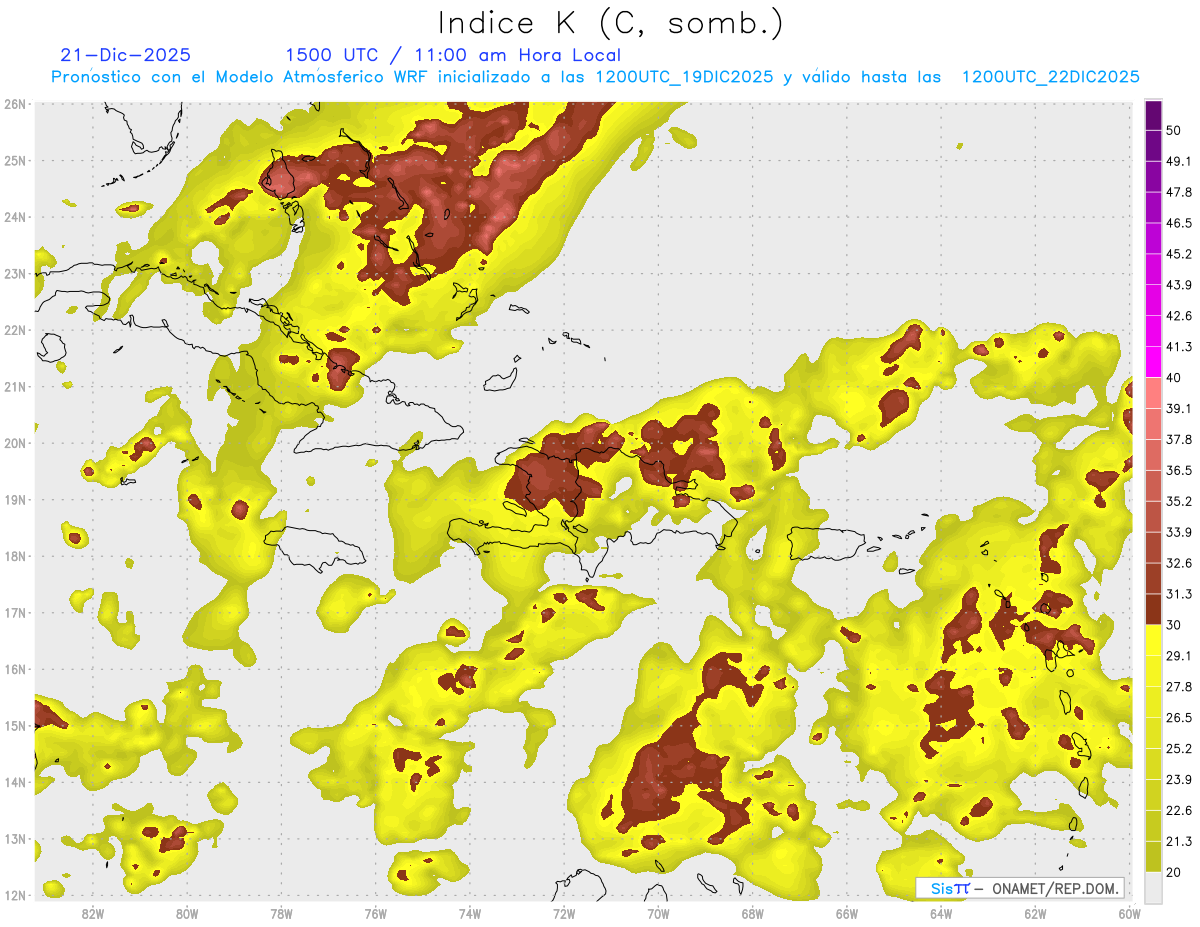Click the legend value '26.5'
1200x927 pixels.
(1179, 718)
